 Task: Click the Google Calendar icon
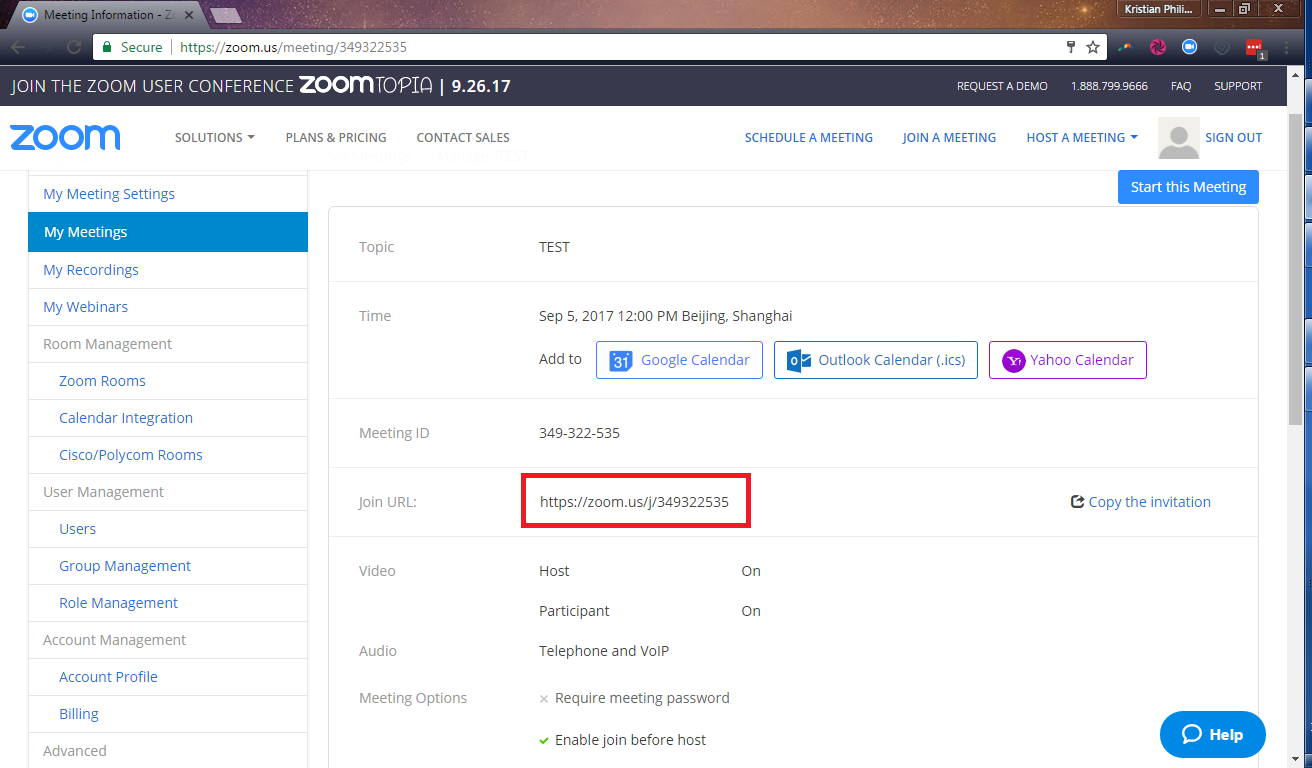[x=621, y=361]
